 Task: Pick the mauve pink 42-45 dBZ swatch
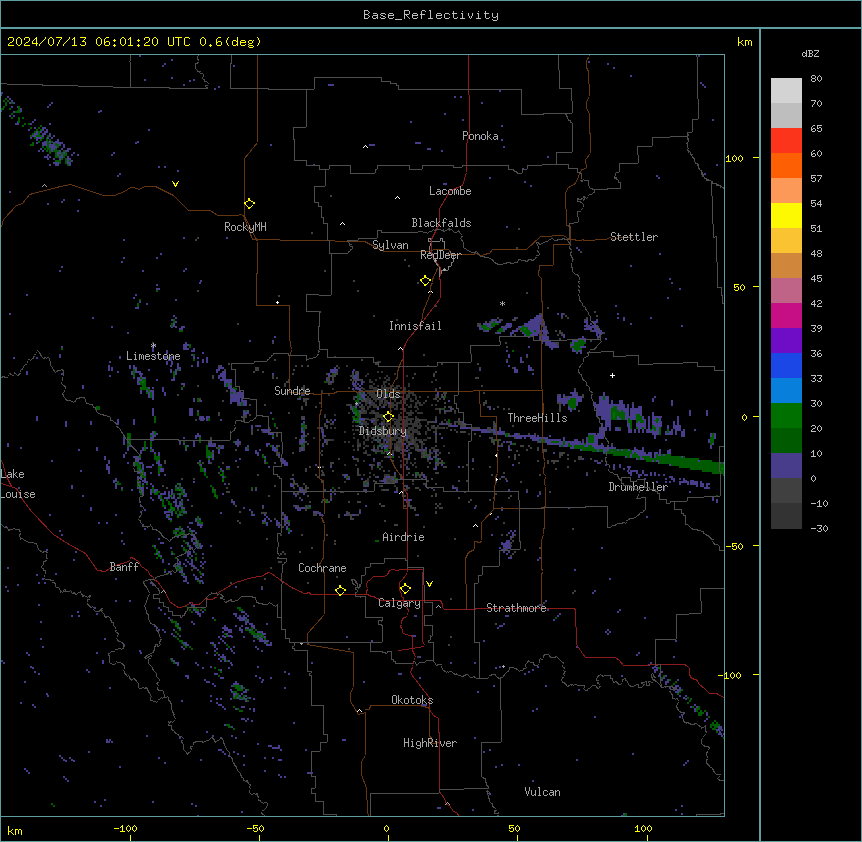coord(786,290)
